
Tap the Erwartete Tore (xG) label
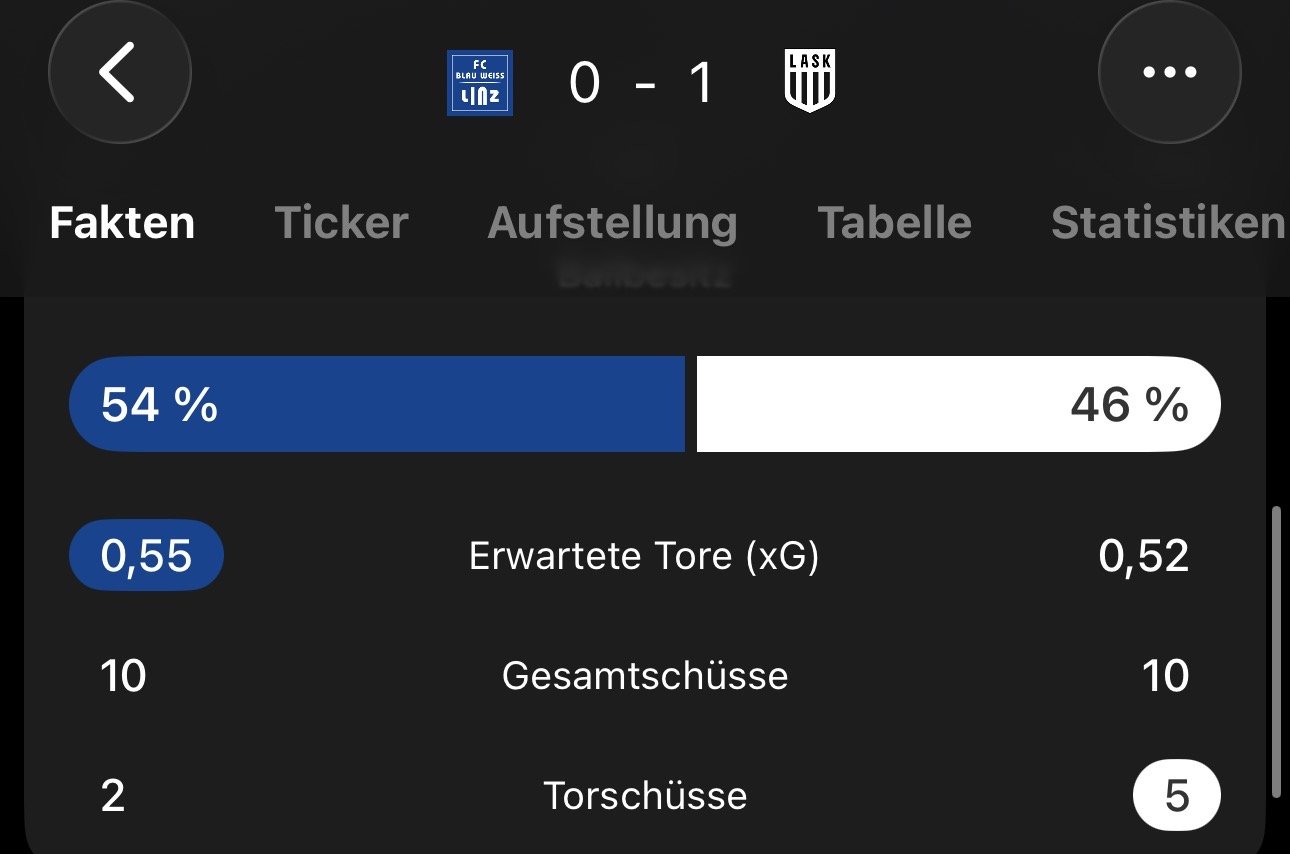click(x=644, y=556)
